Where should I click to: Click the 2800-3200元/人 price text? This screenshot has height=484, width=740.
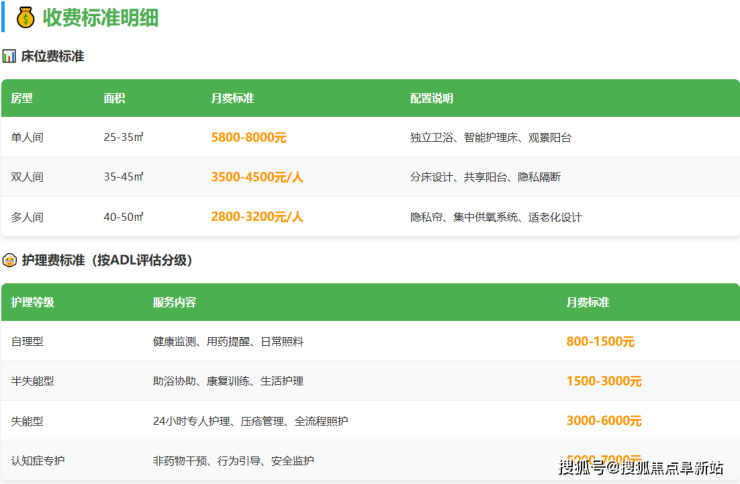coord(256,216)
